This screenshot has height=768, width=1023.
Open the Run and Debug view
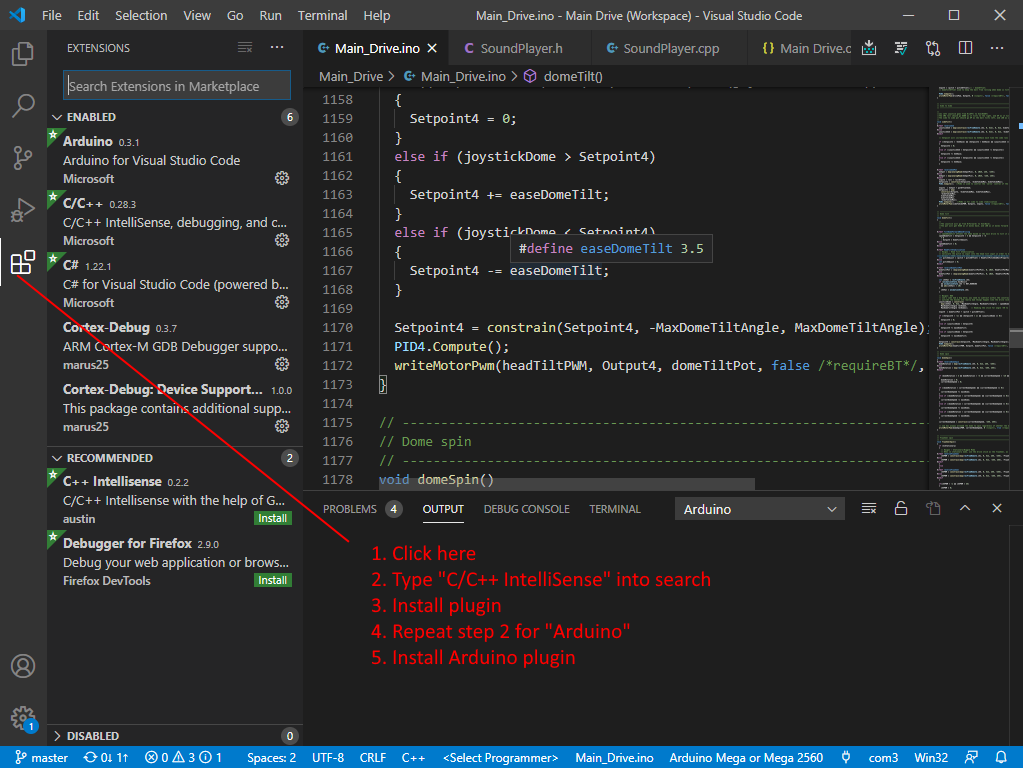23,210
